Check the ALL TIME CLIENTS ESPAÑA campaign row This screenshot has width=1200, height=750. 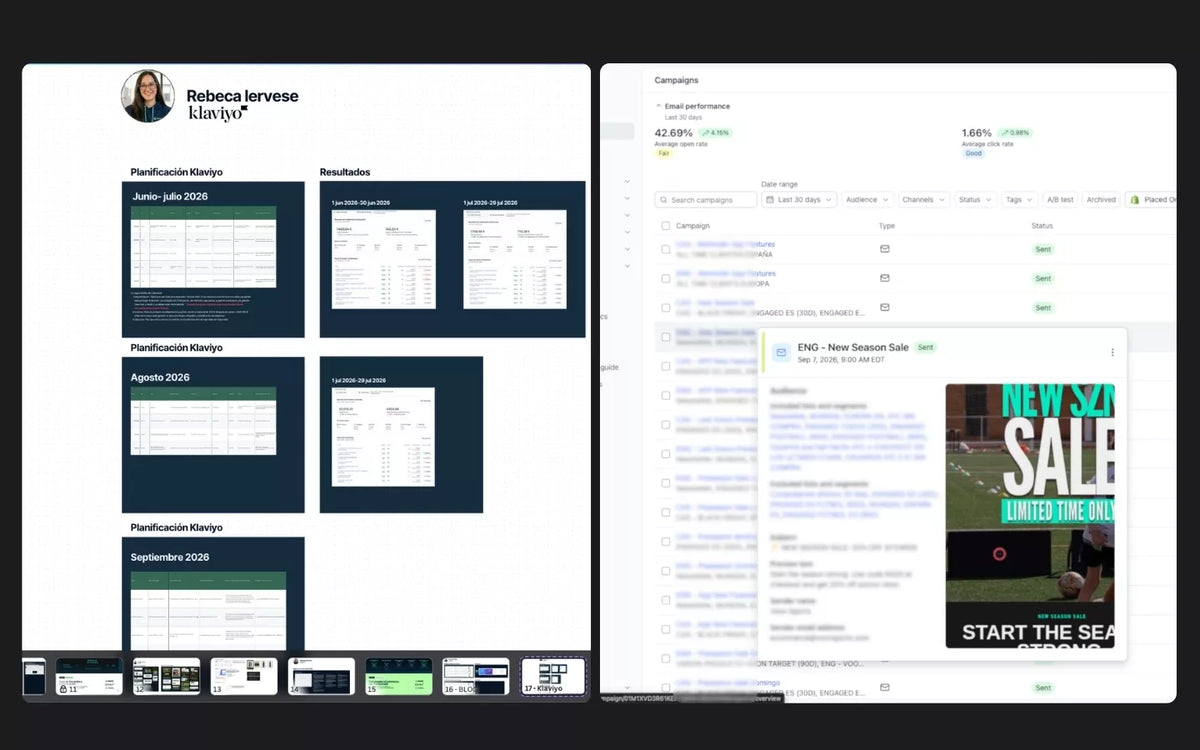[666, 249]
